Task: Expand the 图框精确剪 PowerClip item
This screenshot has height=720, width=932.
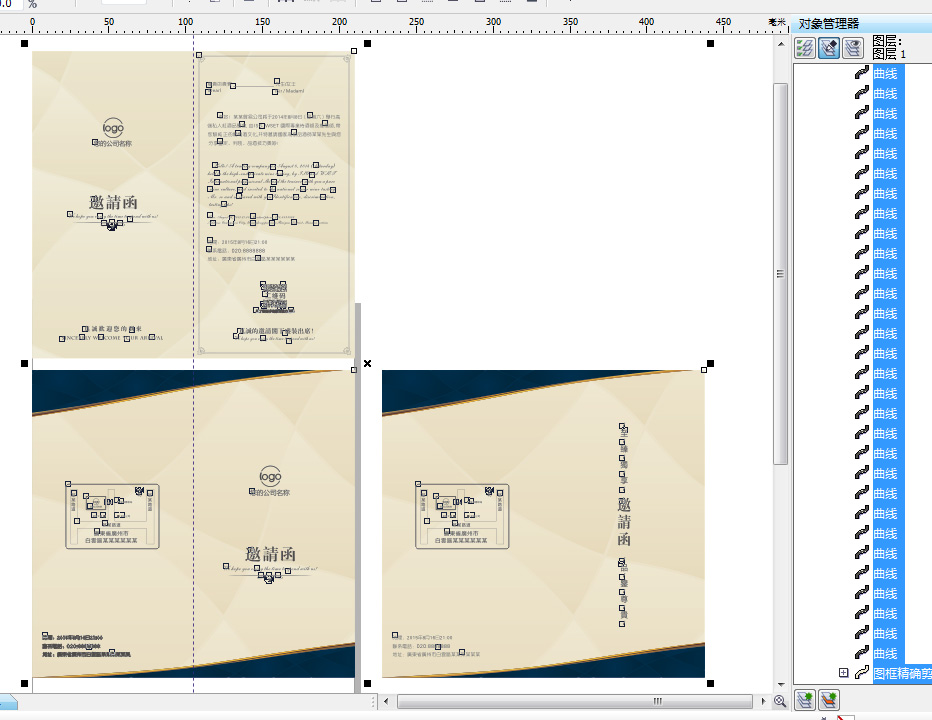Action: click(843, 672)
